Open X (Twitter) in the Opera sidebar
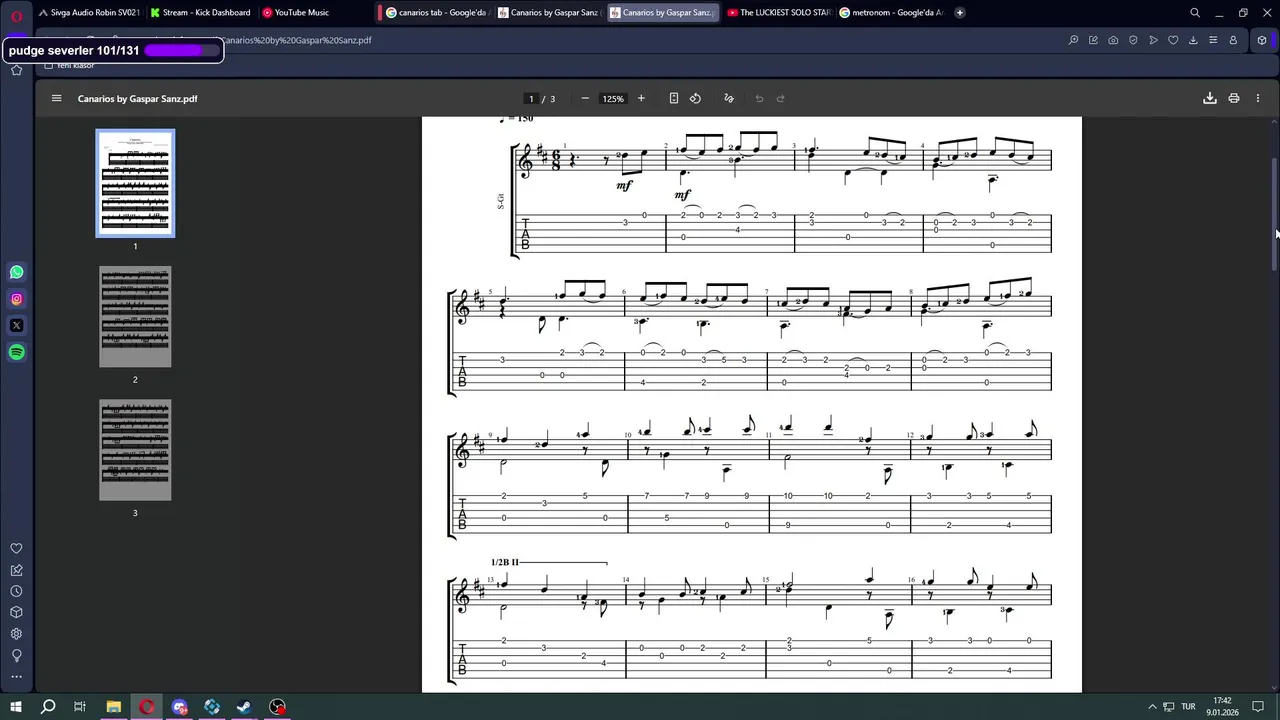Image resolution: width=1280 pixels, height=720 pixels. tap(16, 325)
